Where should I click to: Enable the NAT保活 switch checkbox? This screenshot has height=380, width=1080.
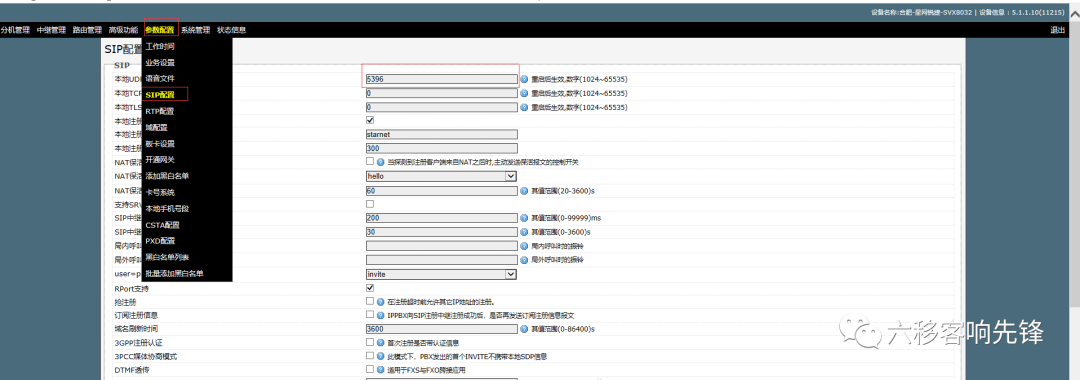tap(370, 162)
